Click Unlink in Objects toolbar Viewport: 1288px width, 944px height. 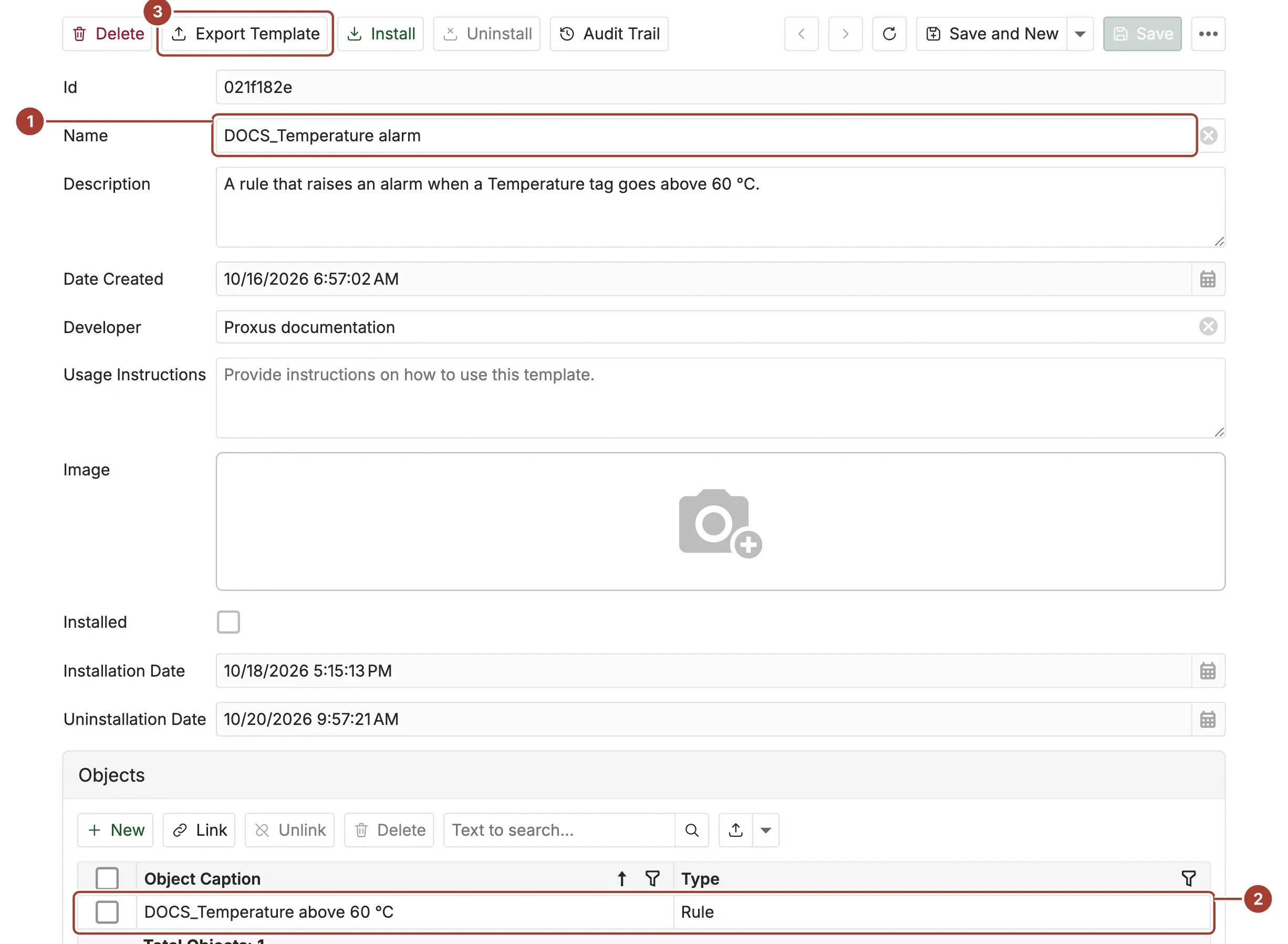290,829
